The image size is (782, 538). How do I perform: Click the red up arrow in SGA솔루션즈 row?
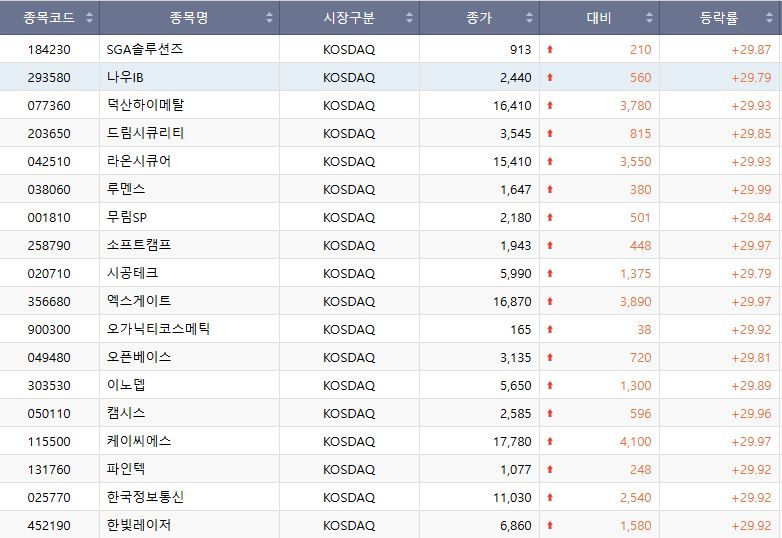coord(550,49)
